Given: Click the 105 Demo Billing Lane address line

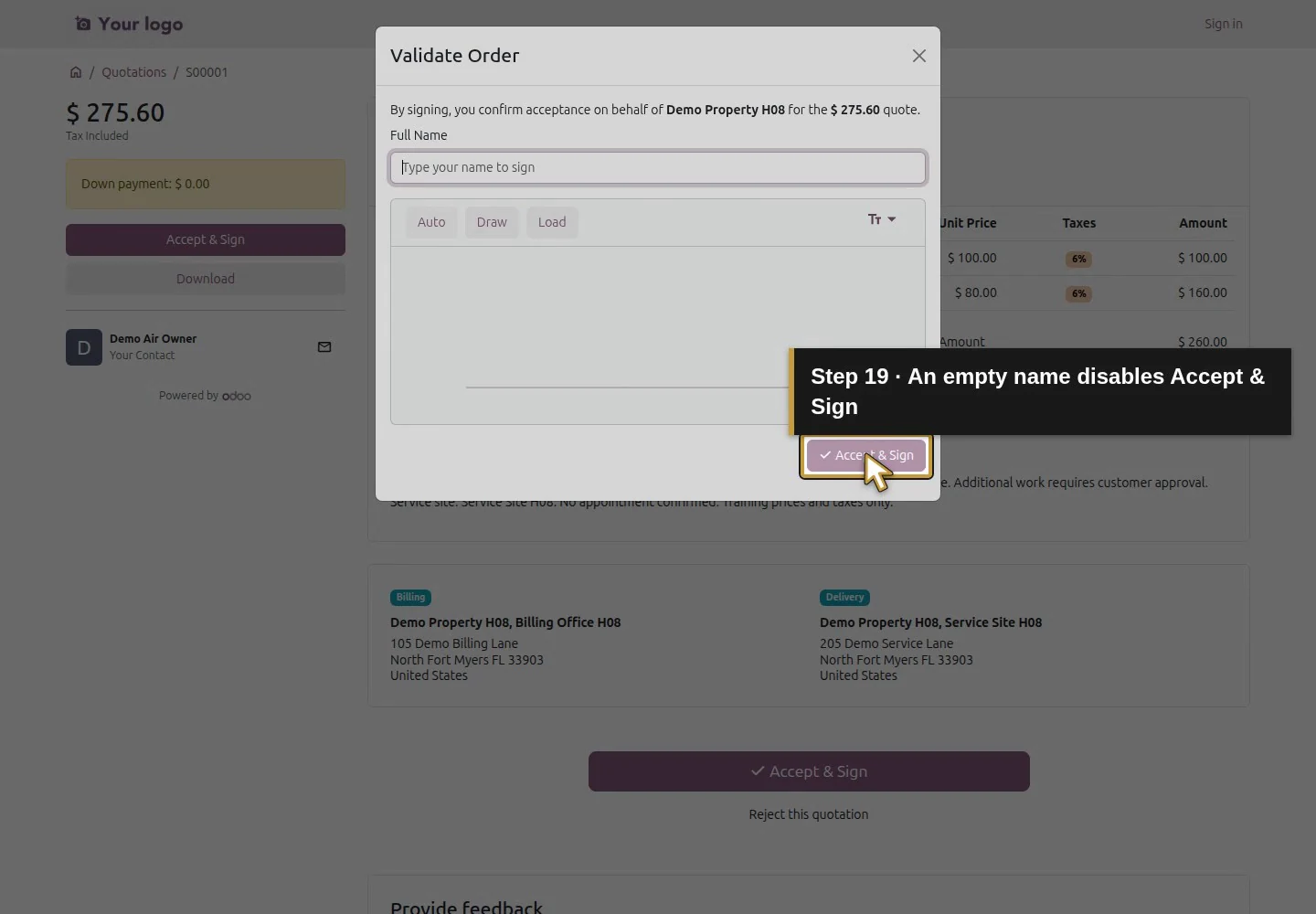Looking at the screenshot, I should pos(454,643).
